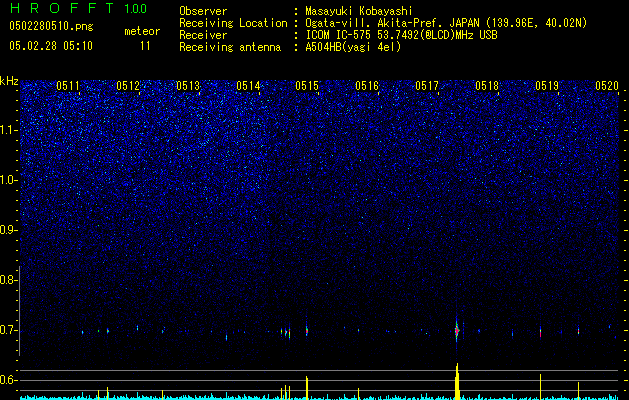The image size is (629, 400).
Task: Select the 0518 time marker
Action: click(x=487, y=86)
